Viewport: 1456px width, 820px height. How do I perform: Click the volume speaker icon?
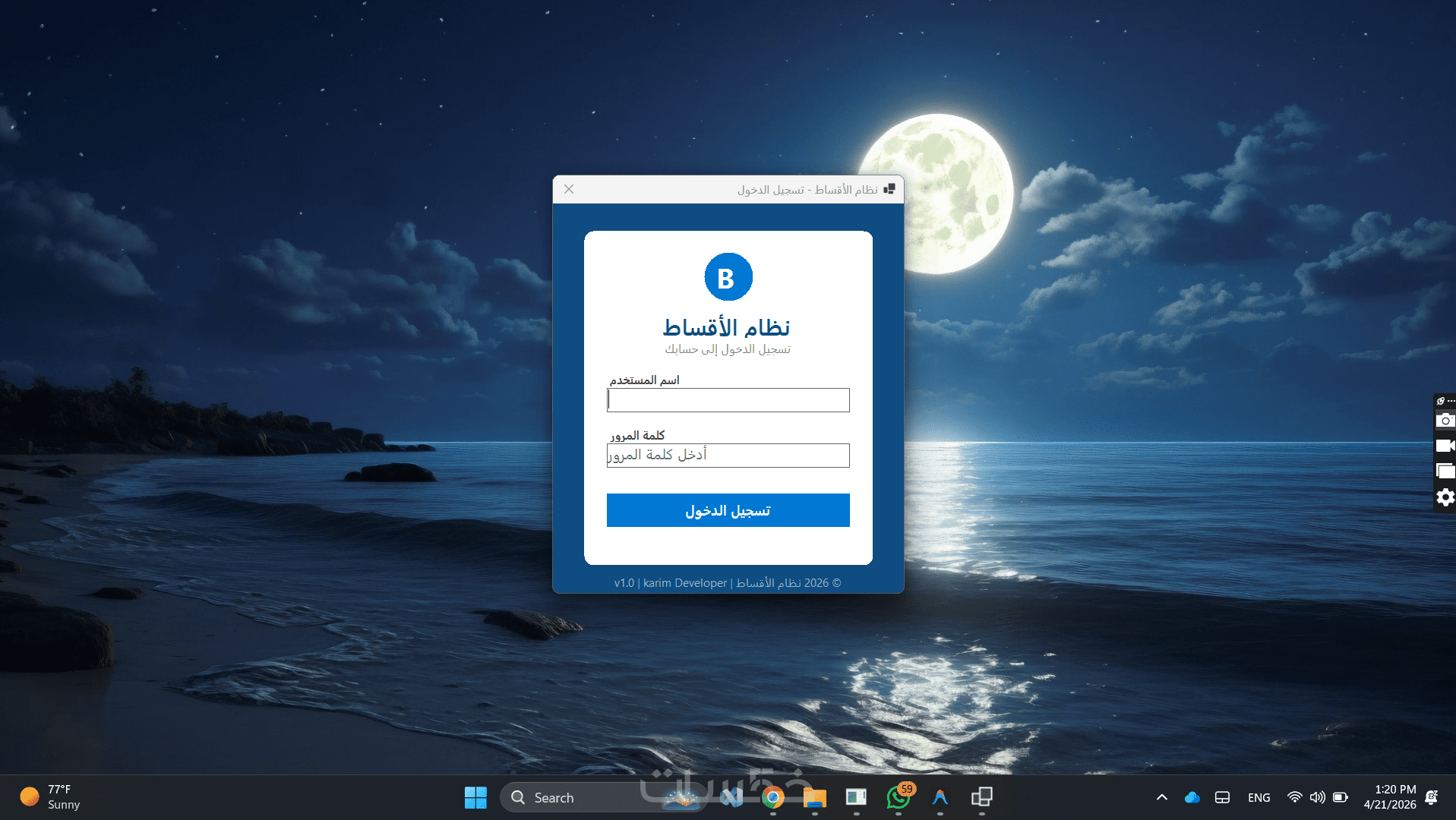(1318, 797)
